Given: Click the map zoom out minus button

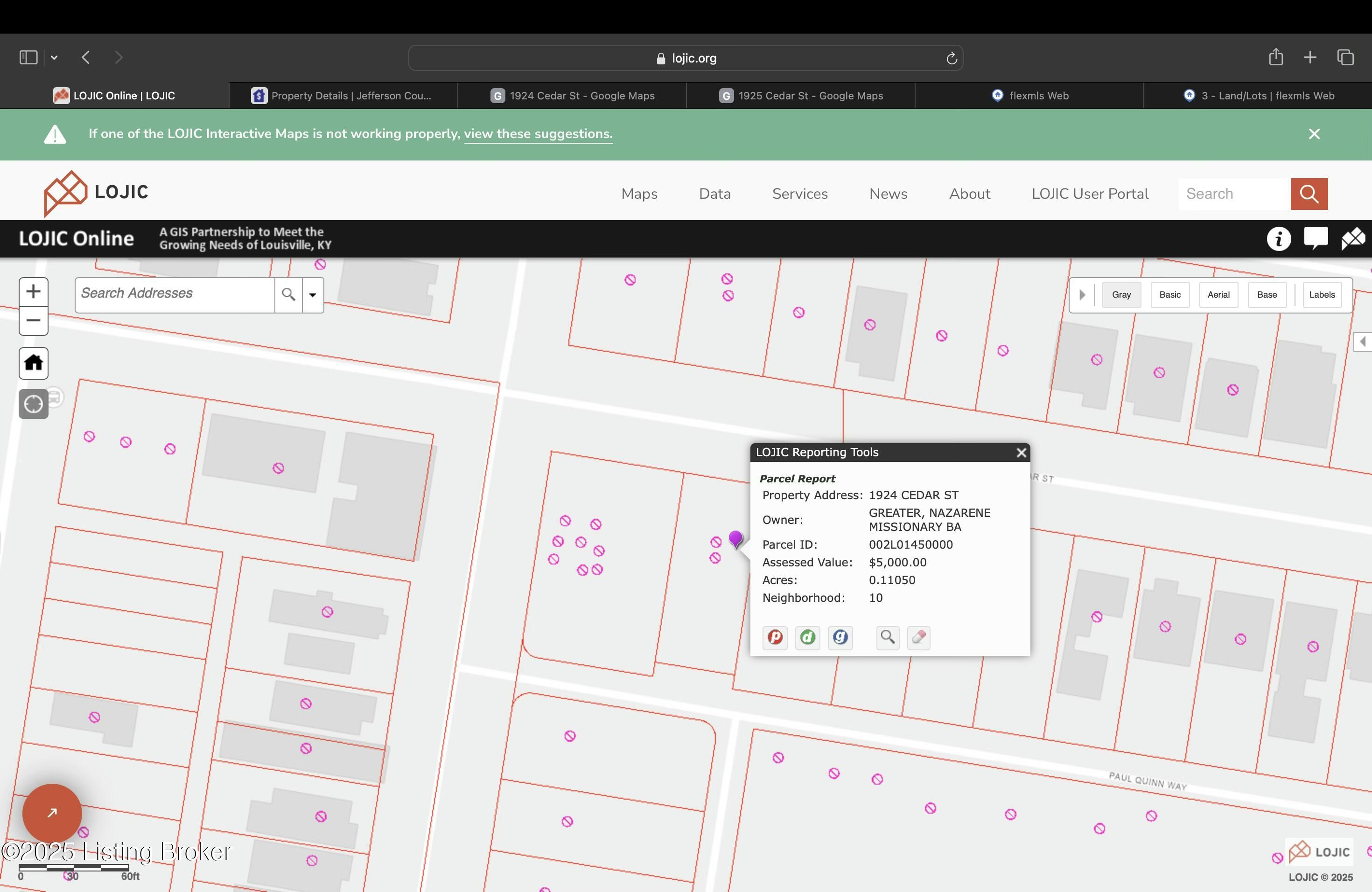Looking at the screenshot, I should point(34,321).
